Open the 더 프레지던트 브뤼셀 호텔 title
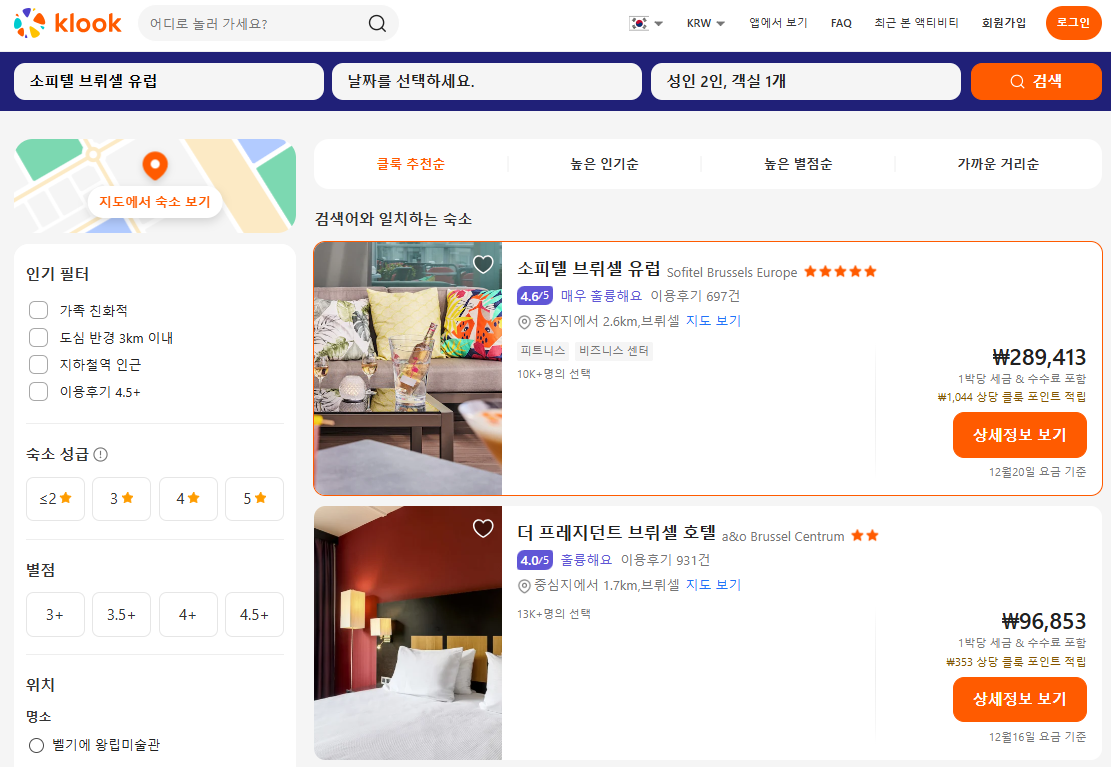 pyautogui.click(x=616, y=532)
